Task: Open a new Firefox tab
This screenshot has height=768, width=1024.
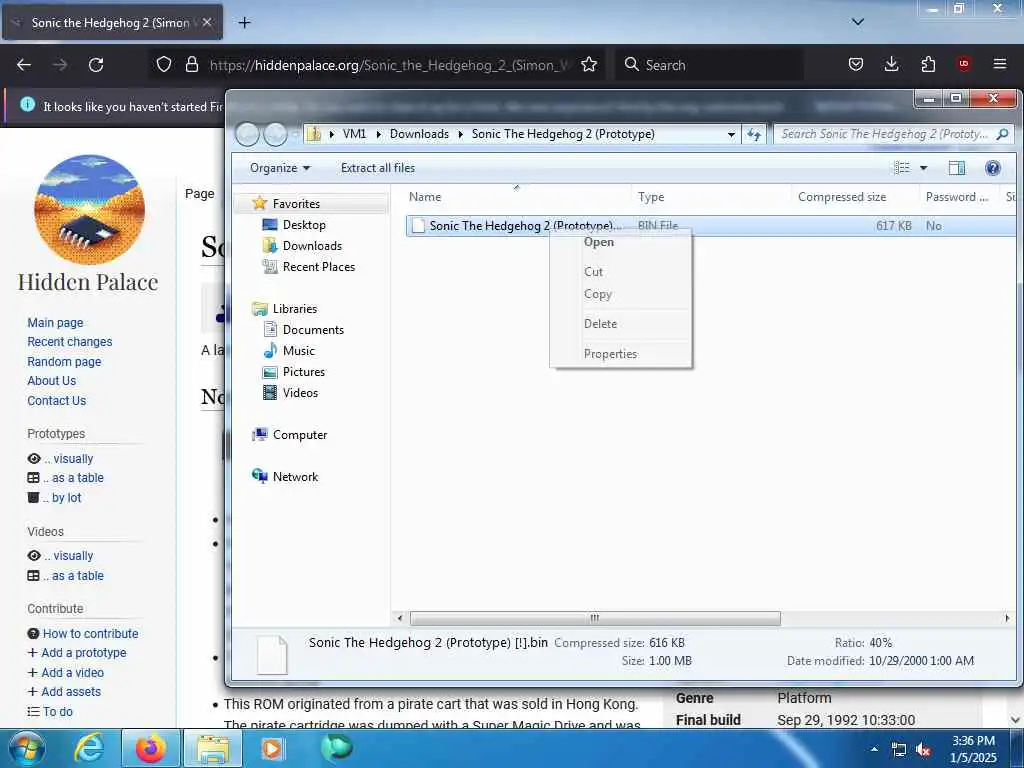Action: tap(244, 23)
